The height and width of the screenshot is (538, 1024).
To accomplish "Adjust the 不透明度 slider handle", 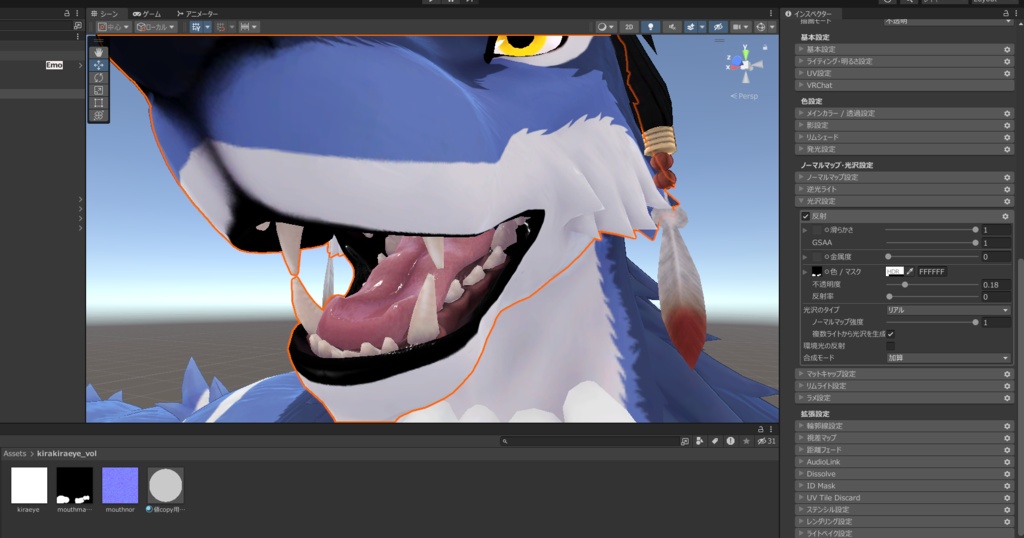I will pos(905,285).
